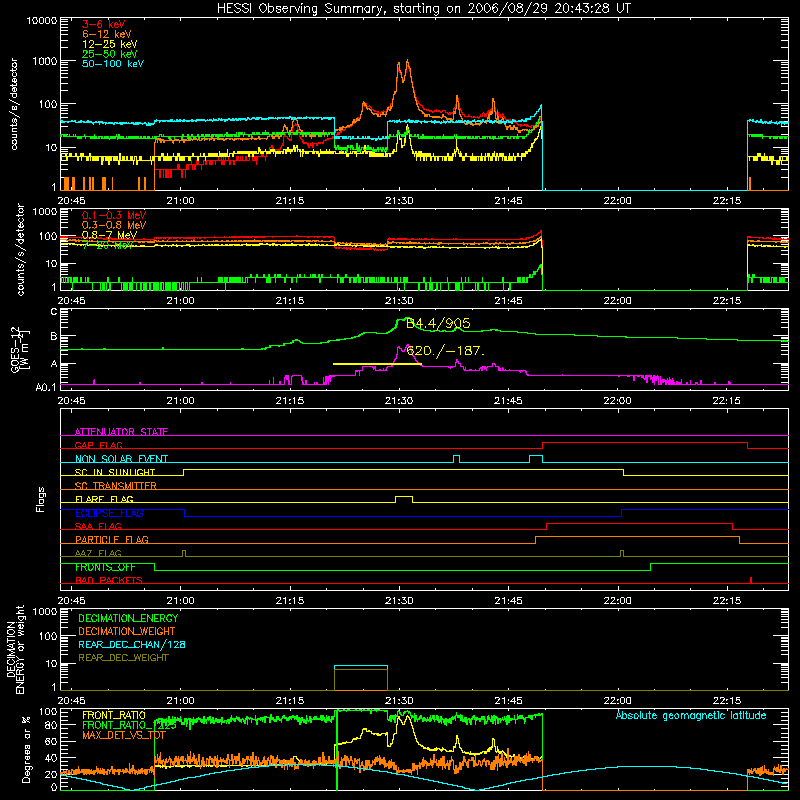Select the green 25-50 keV legend label
Screen dimensions: 800x800
point(110,54)
